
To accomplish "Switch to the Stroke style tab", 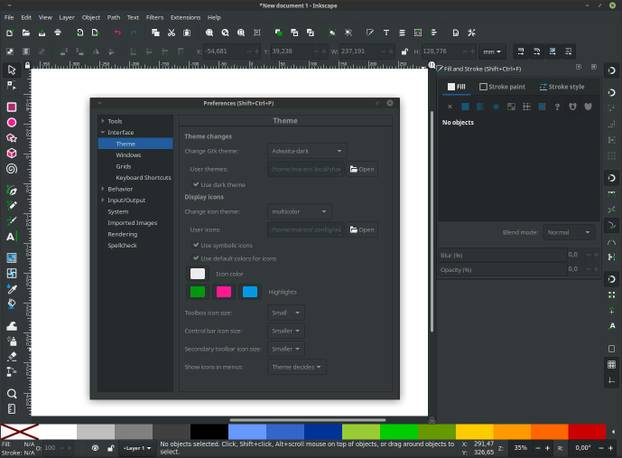I will point(563,87).
